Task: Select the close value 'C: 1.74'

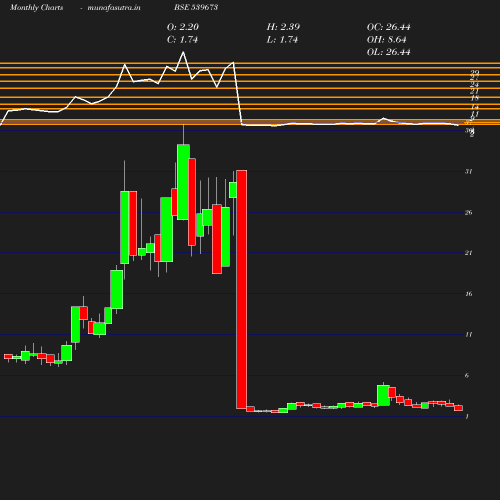Action: [x=182, y=40]
